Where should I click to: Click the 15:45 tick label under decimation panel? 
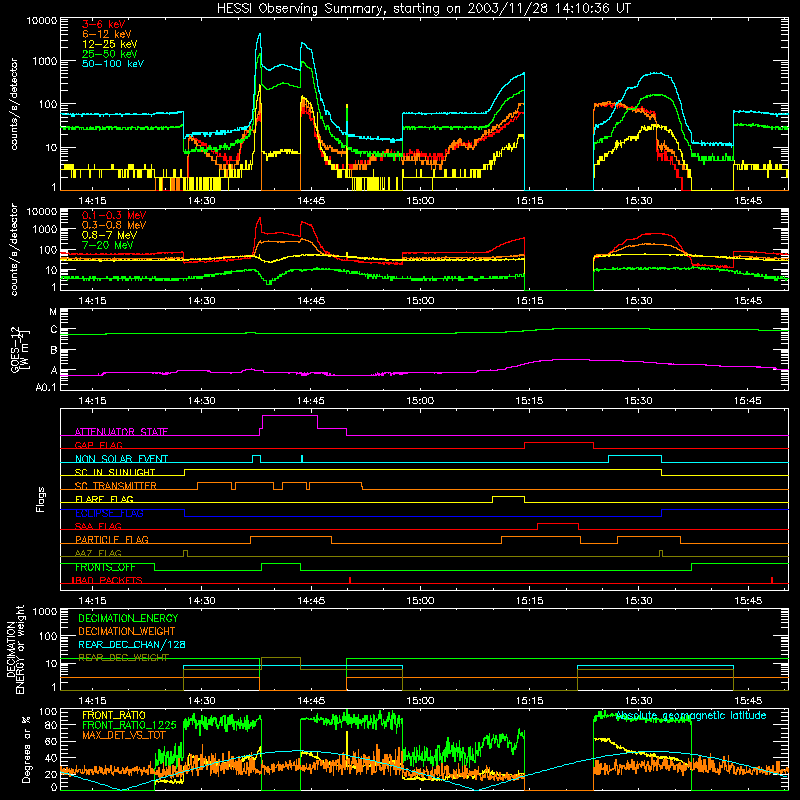click(747, 701)
